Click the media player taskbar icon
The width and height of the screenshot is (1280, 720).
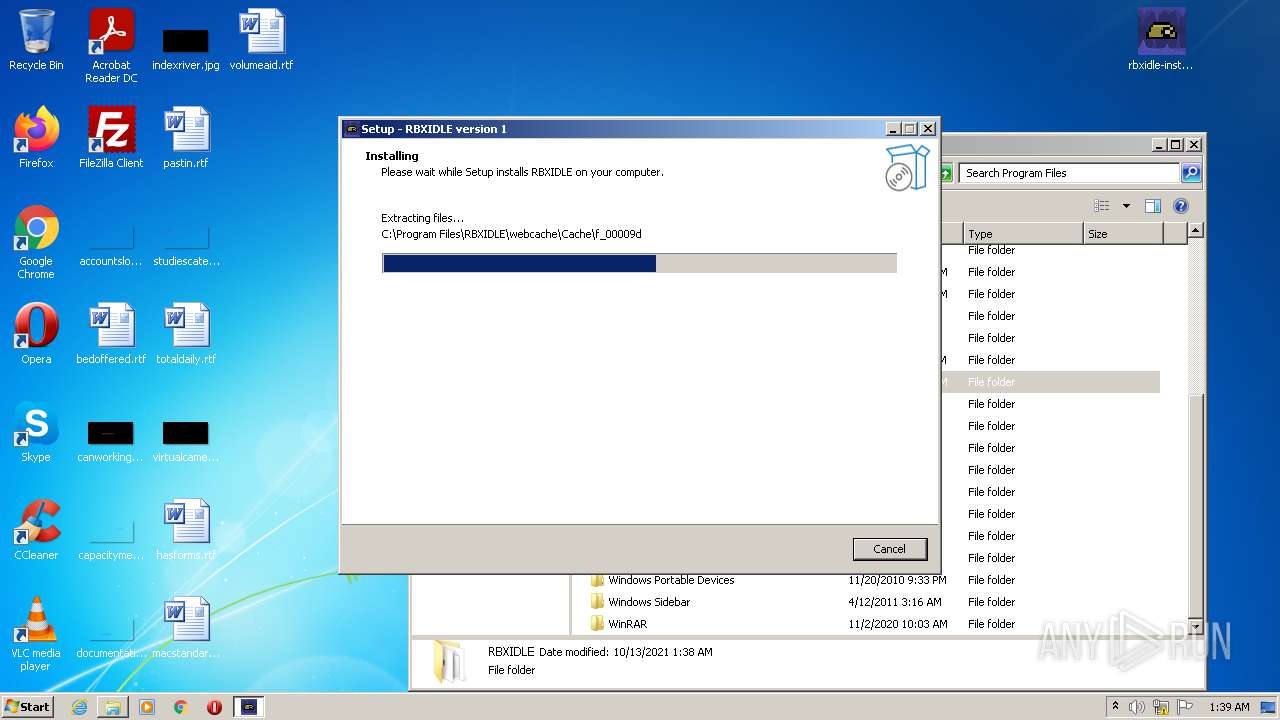coord(147,707)
